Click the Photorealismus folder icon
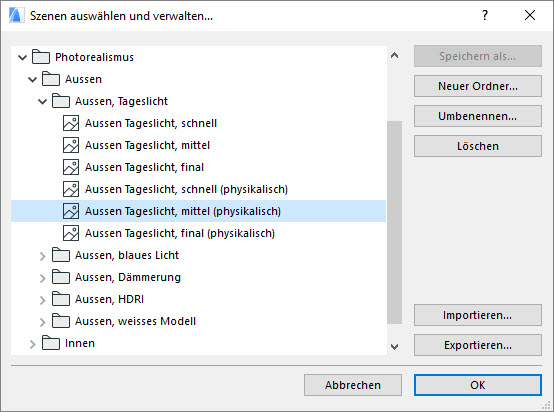554x412 pixels. (x=41, y=57)
